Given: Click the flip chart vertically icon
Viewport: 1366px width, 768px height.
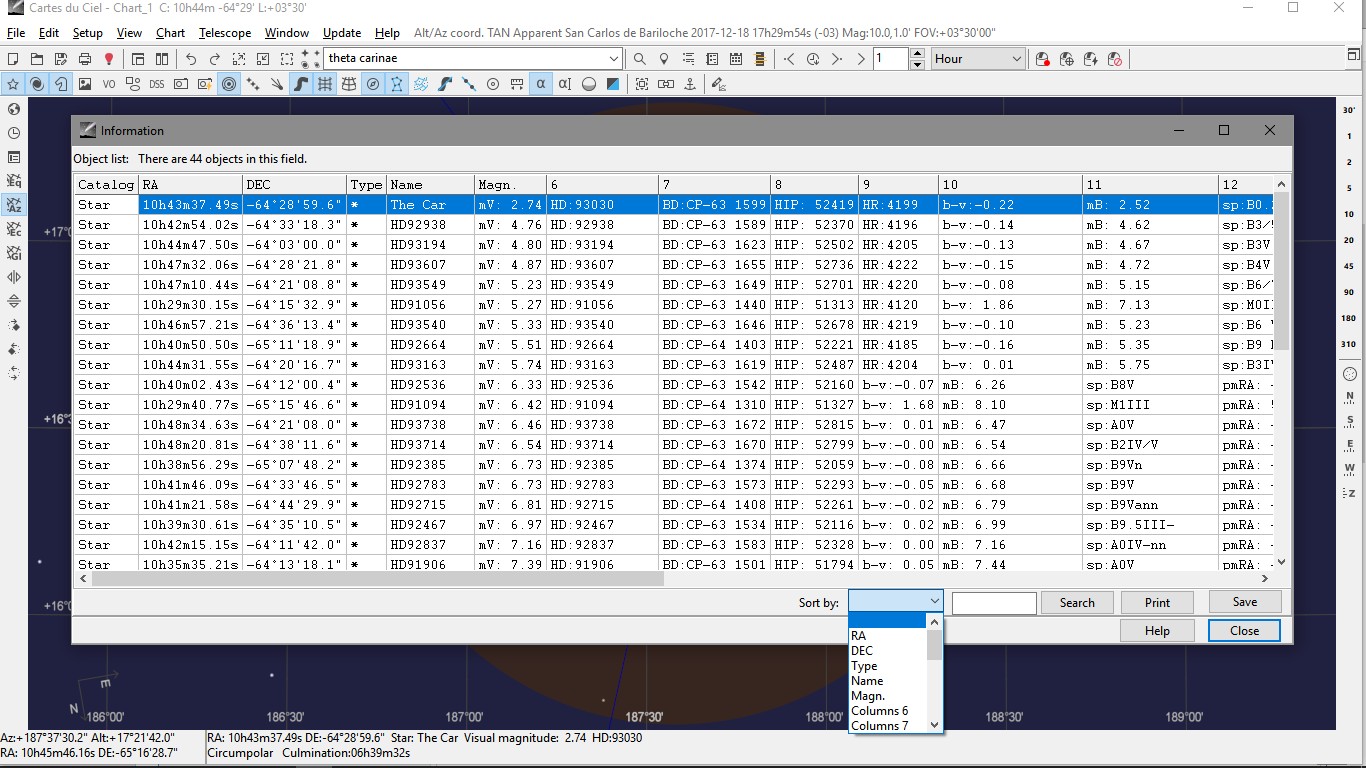Looking at the screenshot, I should (x=14, y=301).
